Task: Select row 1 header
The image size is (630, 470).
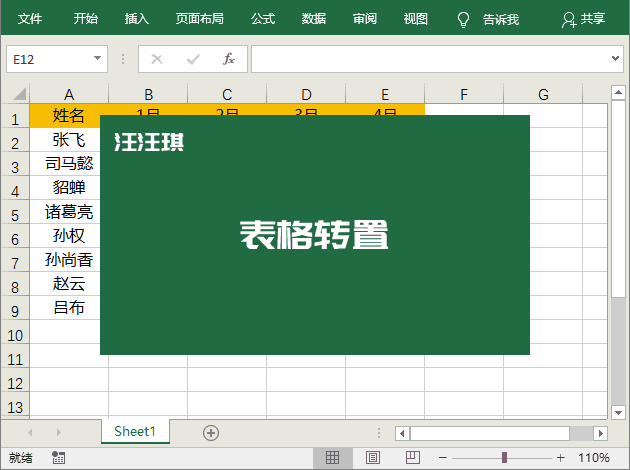Action: [x=15, y=116]
